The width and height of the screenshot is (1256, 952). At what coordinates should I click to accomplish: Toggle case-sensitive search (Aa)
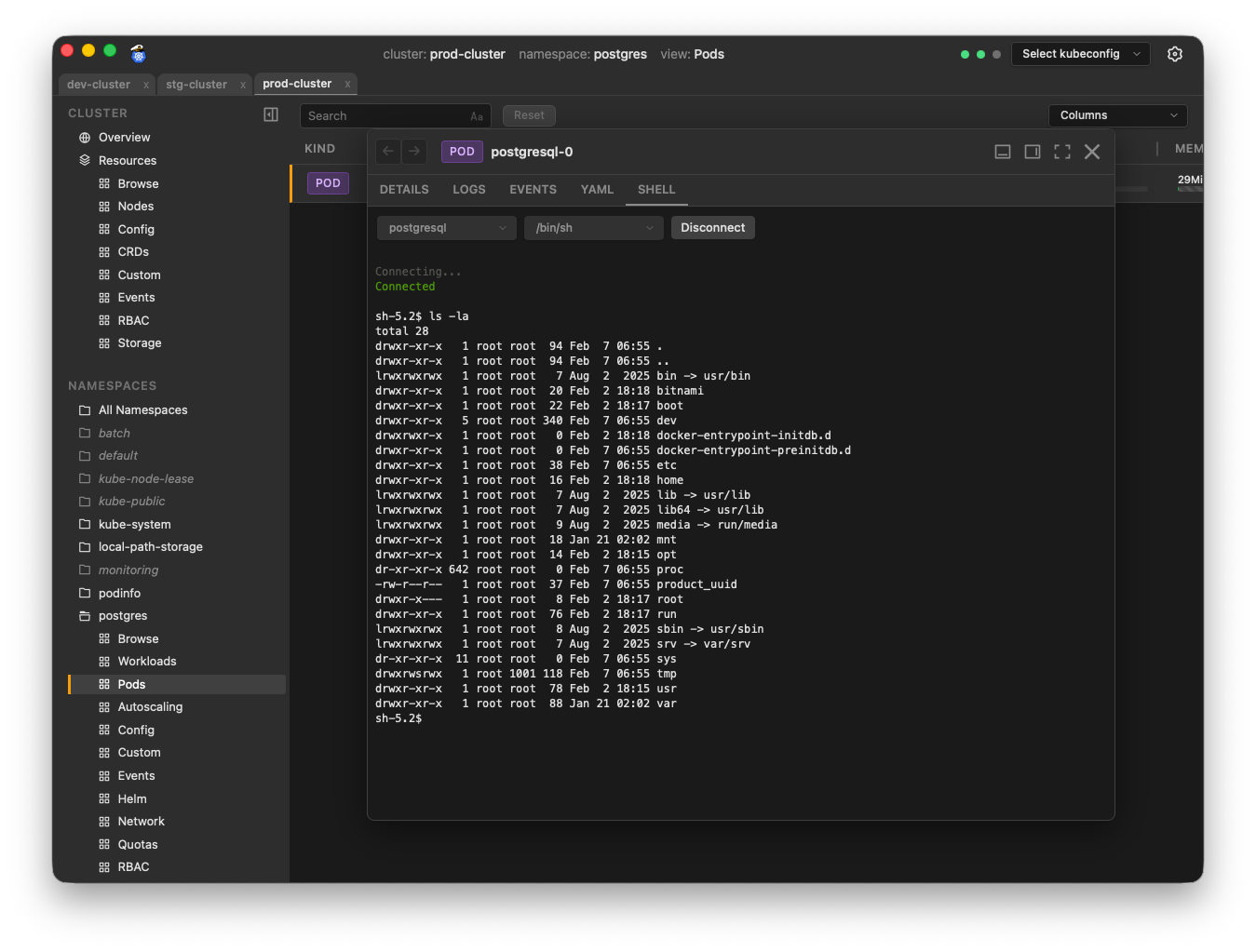pos(477,116)
